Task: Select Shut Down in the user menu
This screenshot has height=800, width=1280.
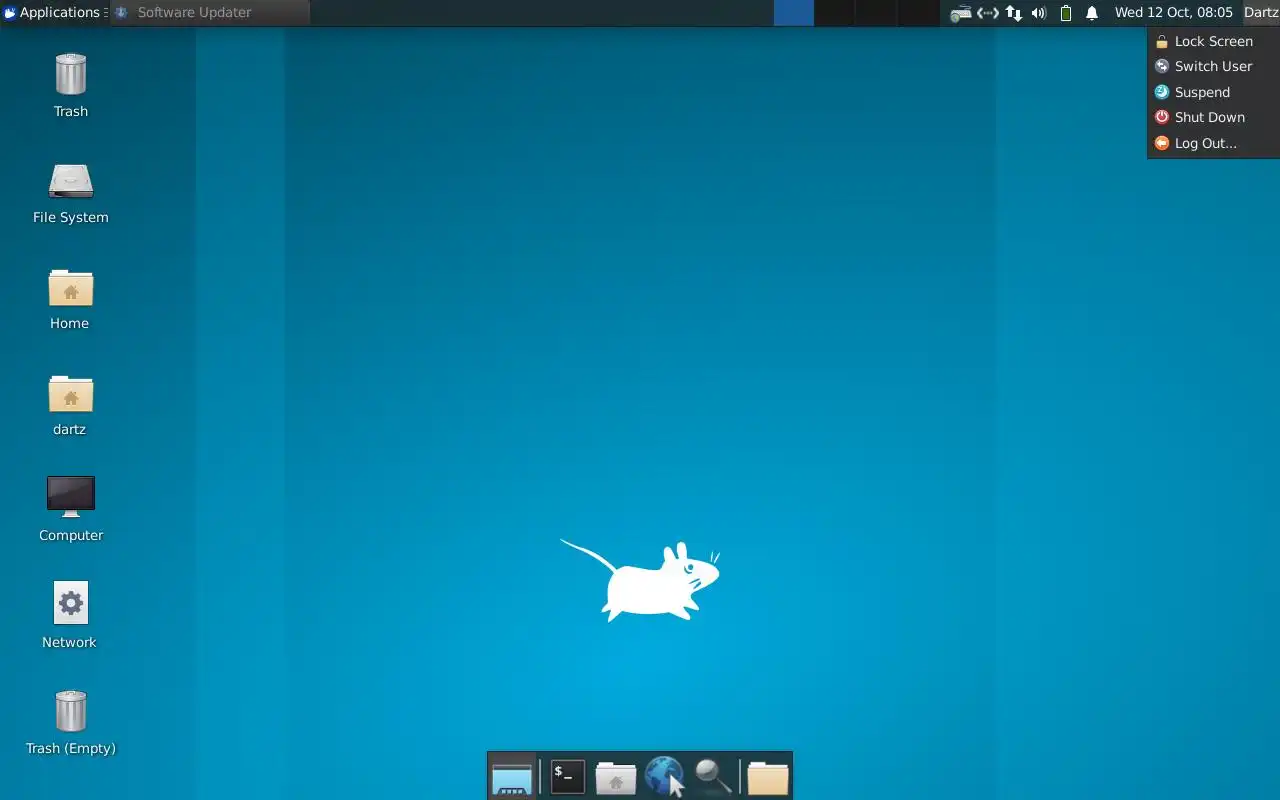Action: coord(1213,117)
